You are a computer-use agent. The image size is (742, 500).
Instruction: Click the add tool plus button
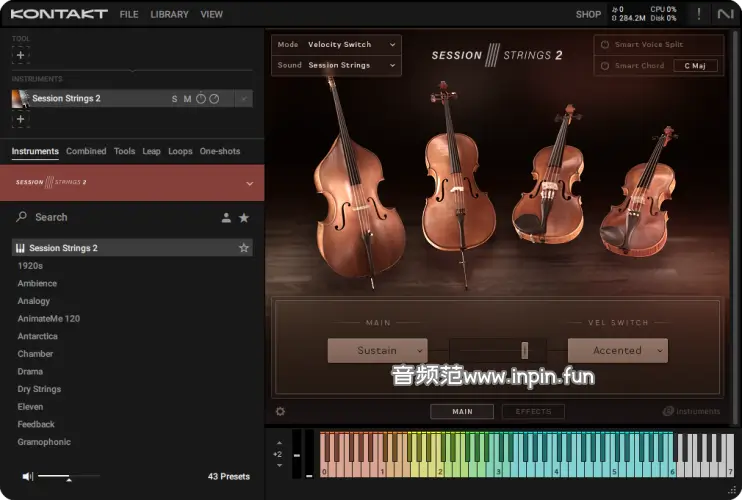[21, 55]
